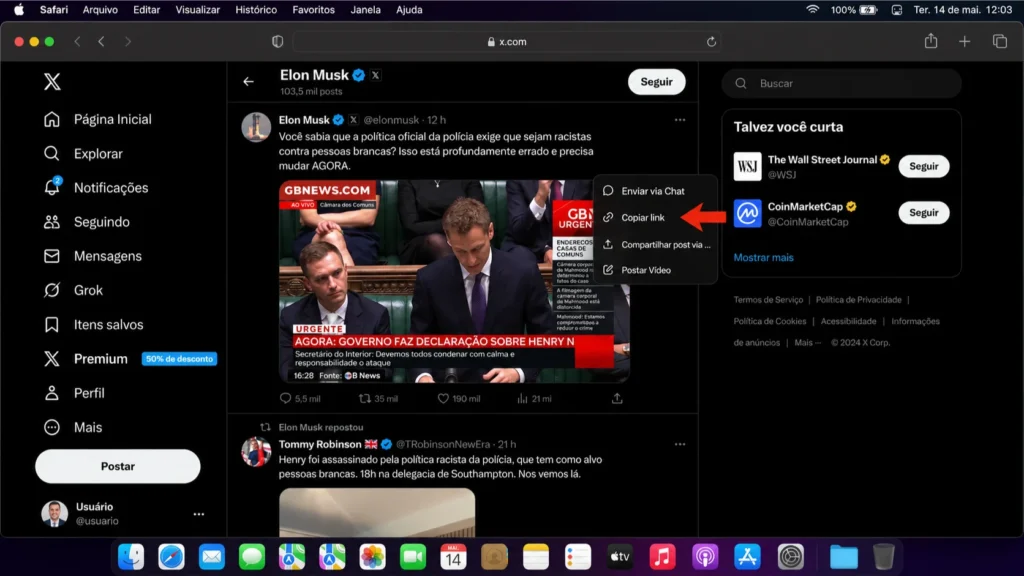This screenshot has width=1024, height=576.
Task: Open App Store from the Dock
Action: [747, 557]
